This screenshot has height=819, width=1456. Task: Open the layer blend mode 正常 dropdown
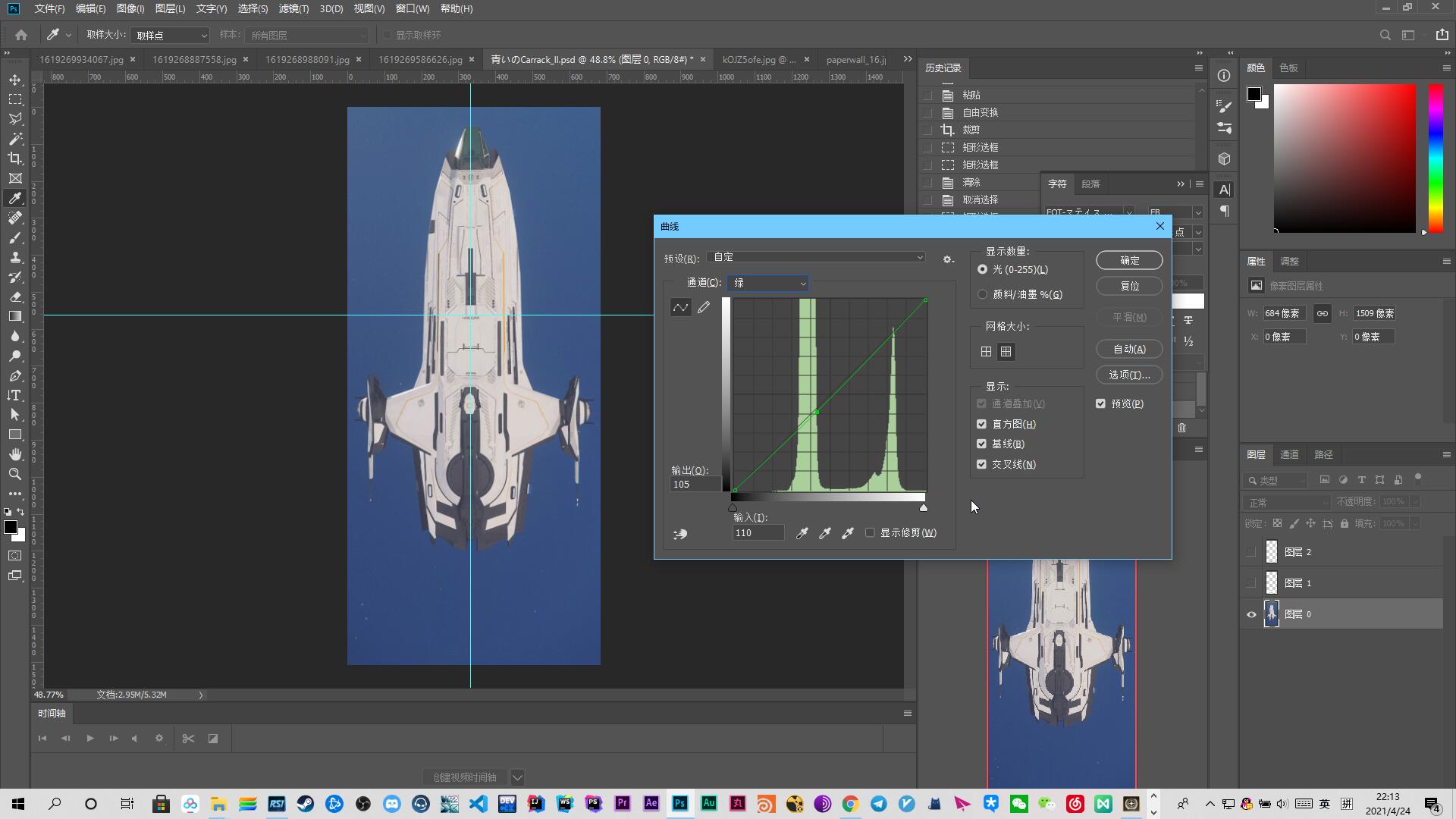pyautogui.click(x=1287, y=502)
